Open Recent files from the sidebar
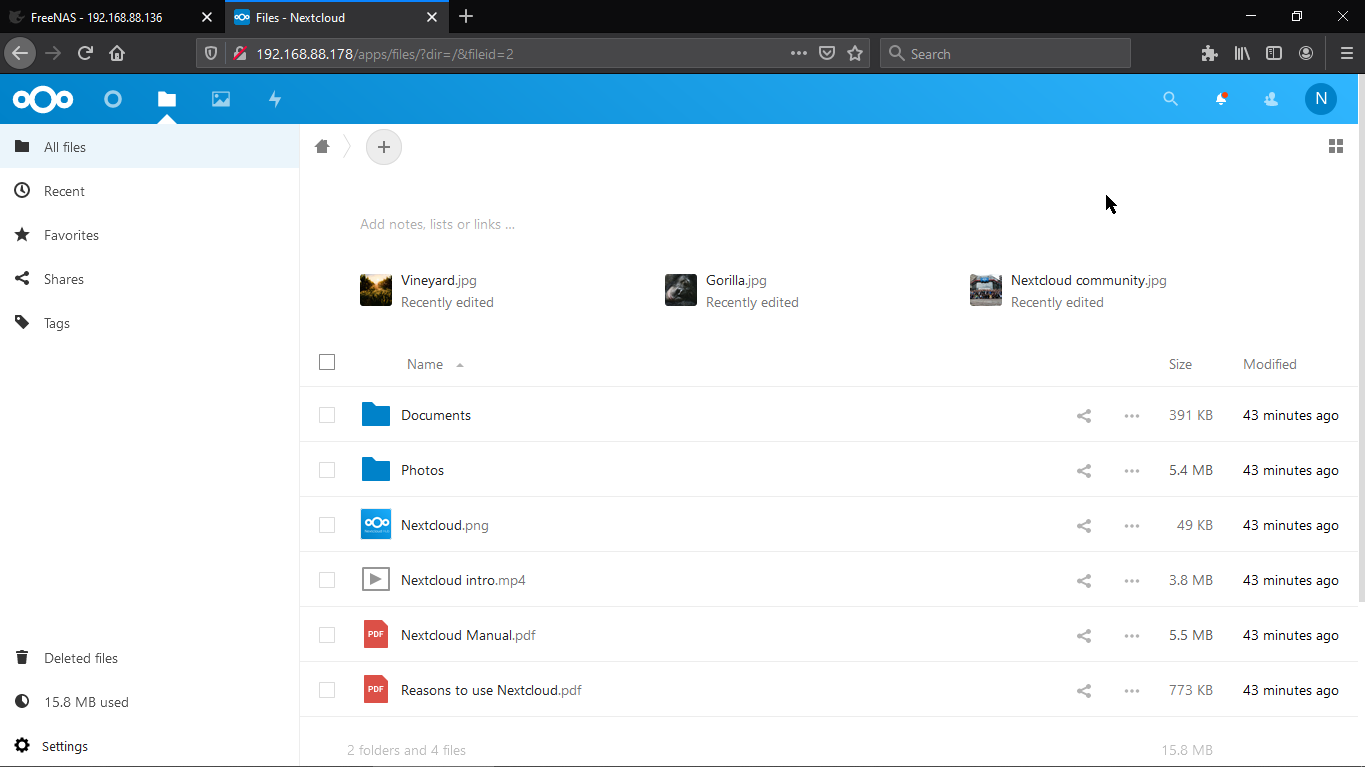The height and width of the screenshot is (767, 1365). click(62, 190)
